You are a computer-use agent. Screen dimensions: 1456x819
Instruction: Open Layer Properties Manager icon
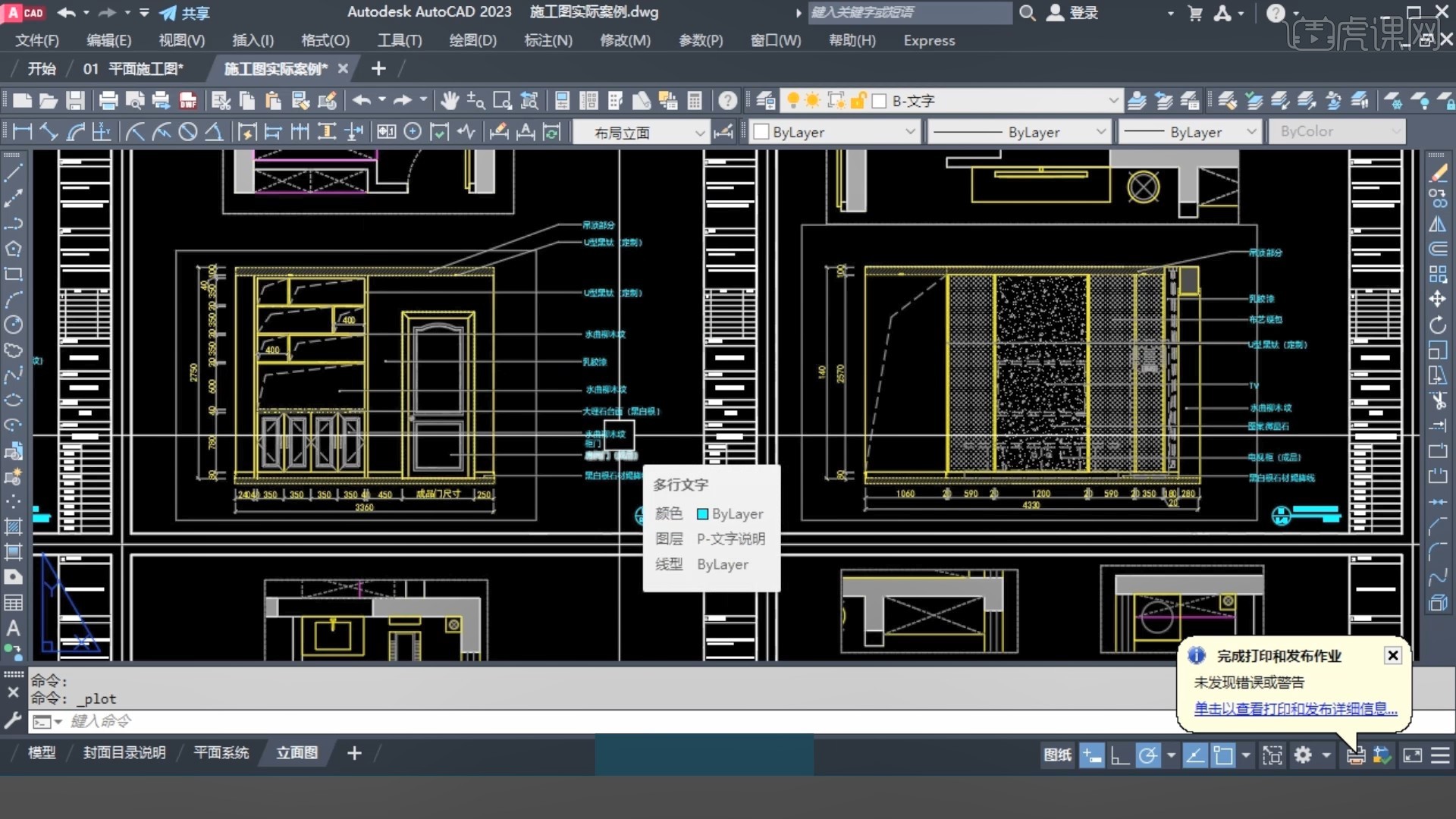(766, 100)
